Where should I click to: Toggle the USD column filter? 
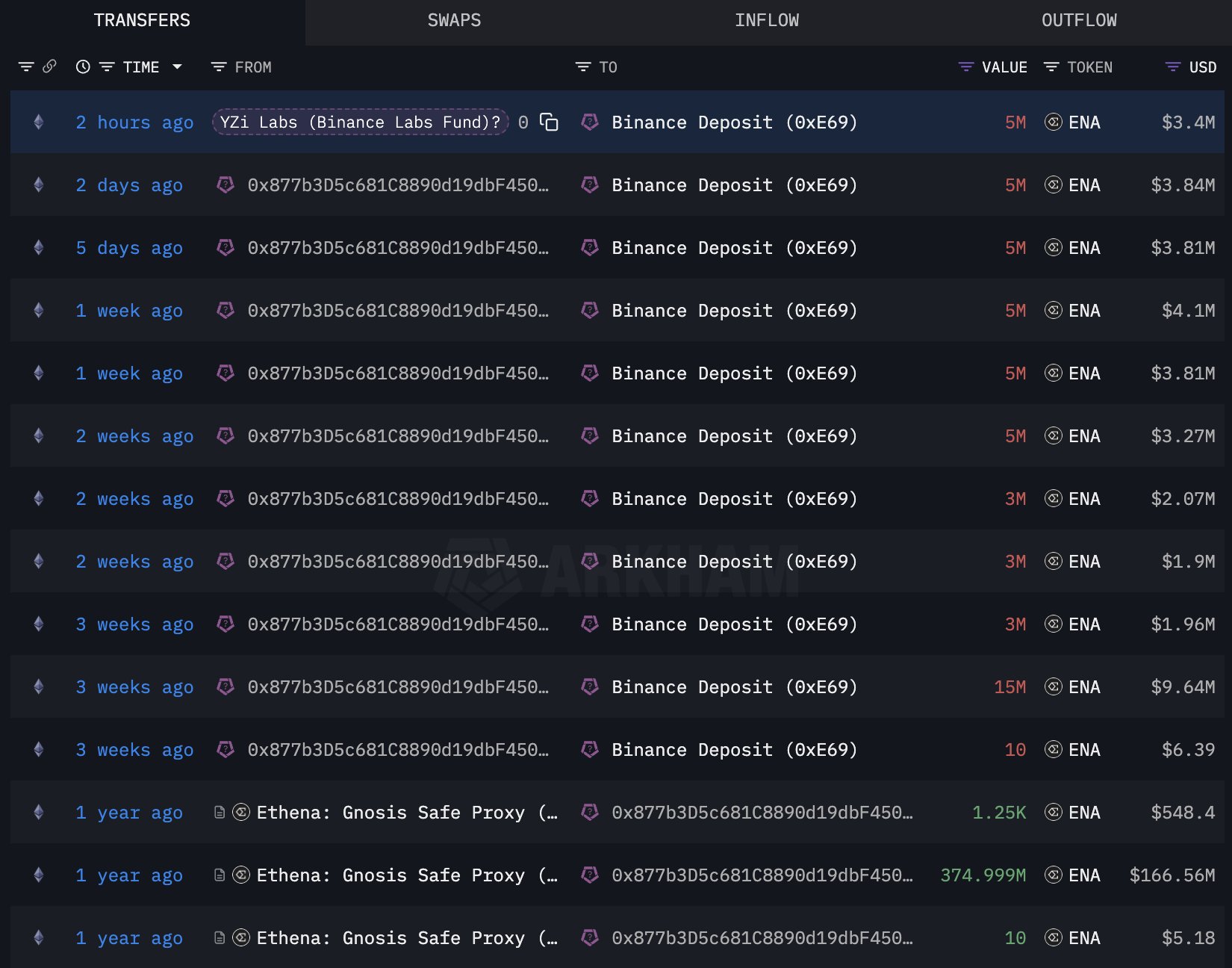tap(1172, 67)
